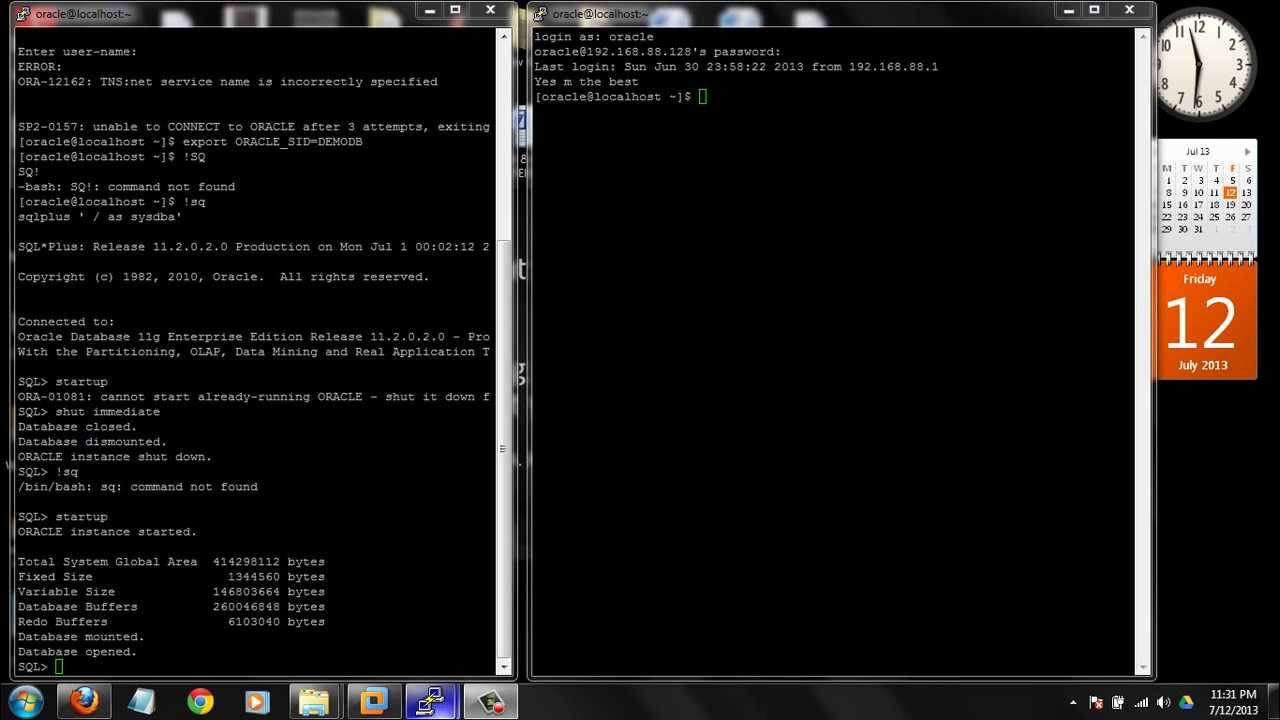This screenshot has height=720, width=1280.
Task: Close the right PuTTY window
Action: pos(1130,11)
